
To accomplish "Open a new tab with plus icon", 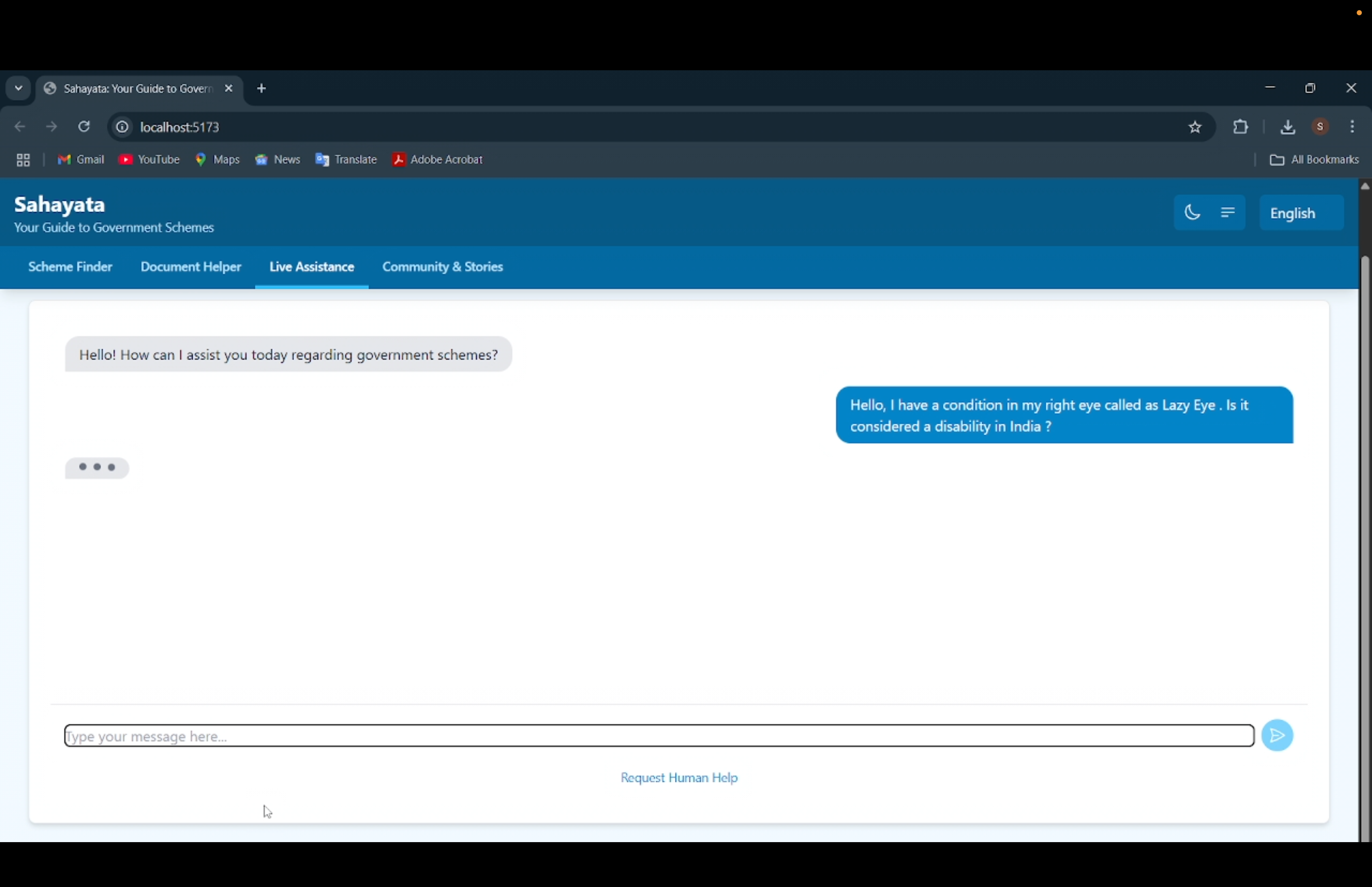I will (x=262, y=89).
